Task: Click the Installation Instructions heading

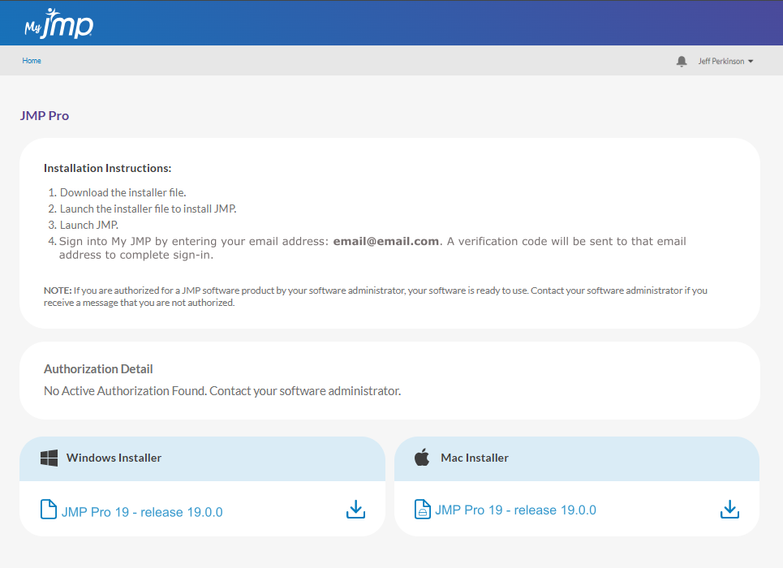Action: point(107,168)
